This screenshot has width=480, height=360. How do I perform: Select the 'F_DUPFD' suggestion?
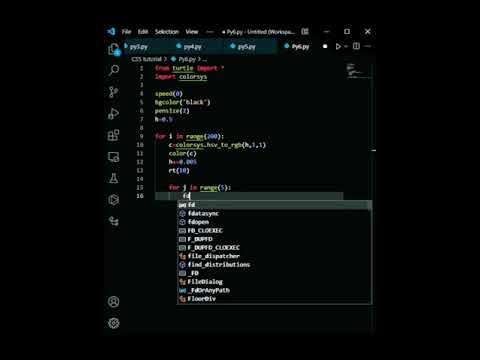(x=274, y=239)
